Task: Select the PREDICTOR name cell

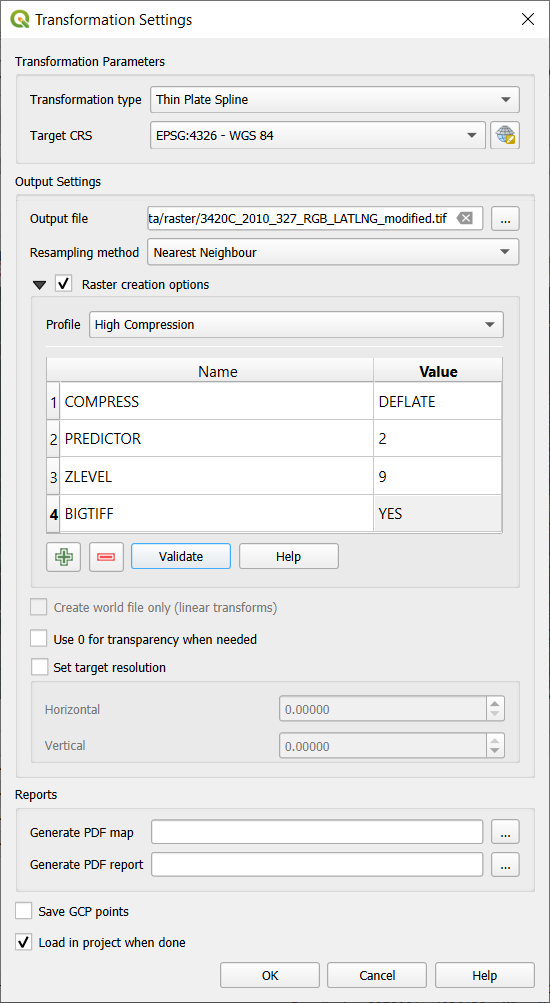Action: point(217,438)
